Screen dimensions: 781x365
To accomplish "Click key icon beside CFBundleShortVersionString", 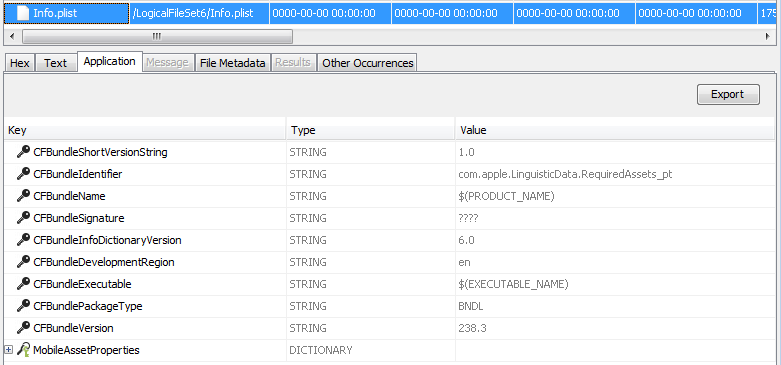I will point(23,152).
